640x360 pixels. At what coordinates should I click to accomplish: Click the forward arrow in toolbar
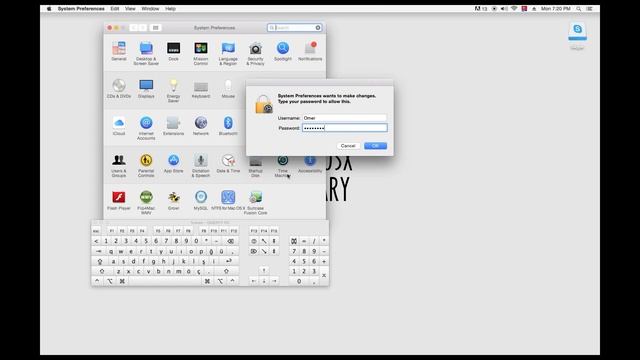[x=143, y=28]
